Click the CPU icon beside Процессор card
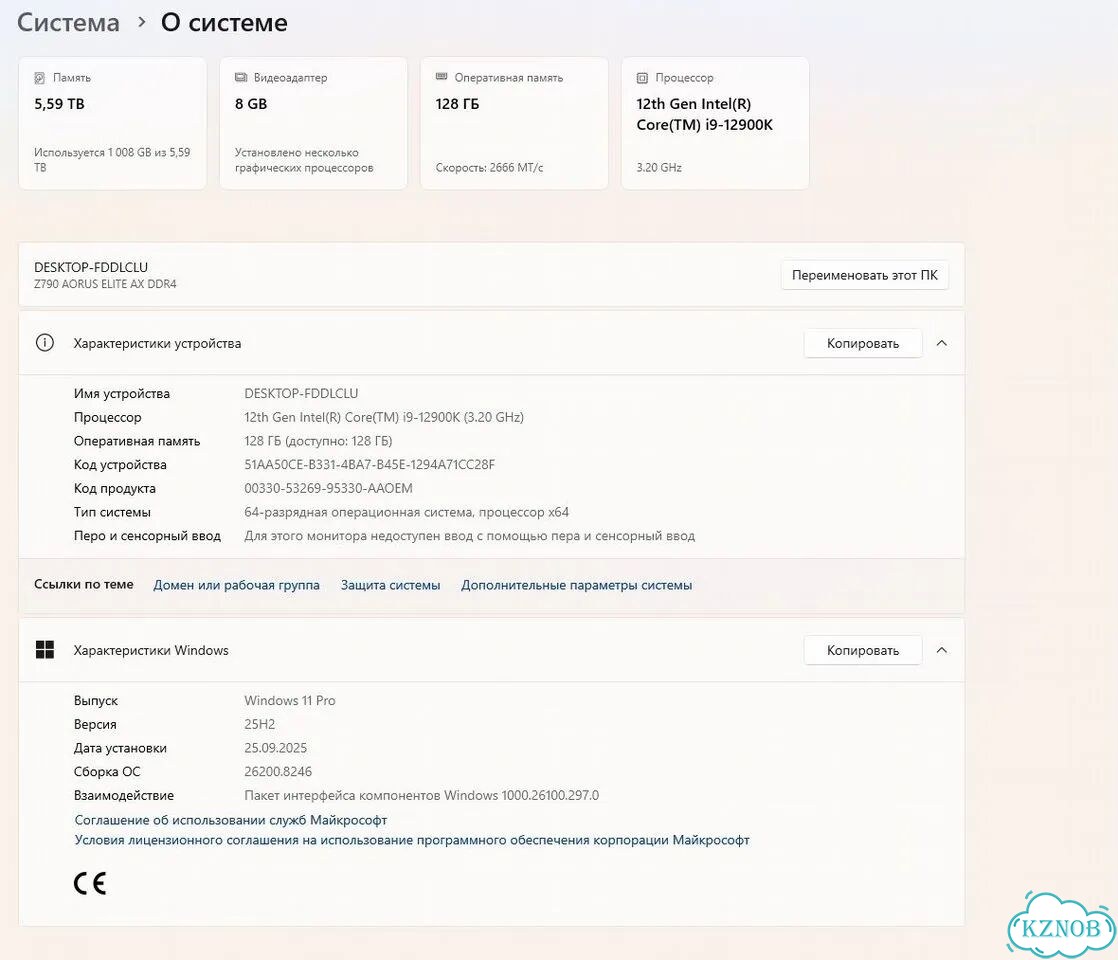Screen dimensions: 1118x960 click(x=642, y=78)
